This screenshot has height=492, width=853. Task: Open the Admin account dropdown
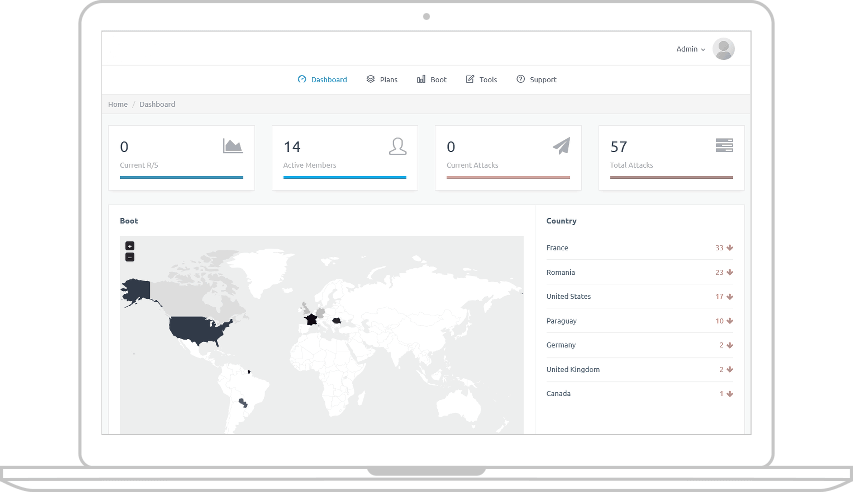click(690, 49)
